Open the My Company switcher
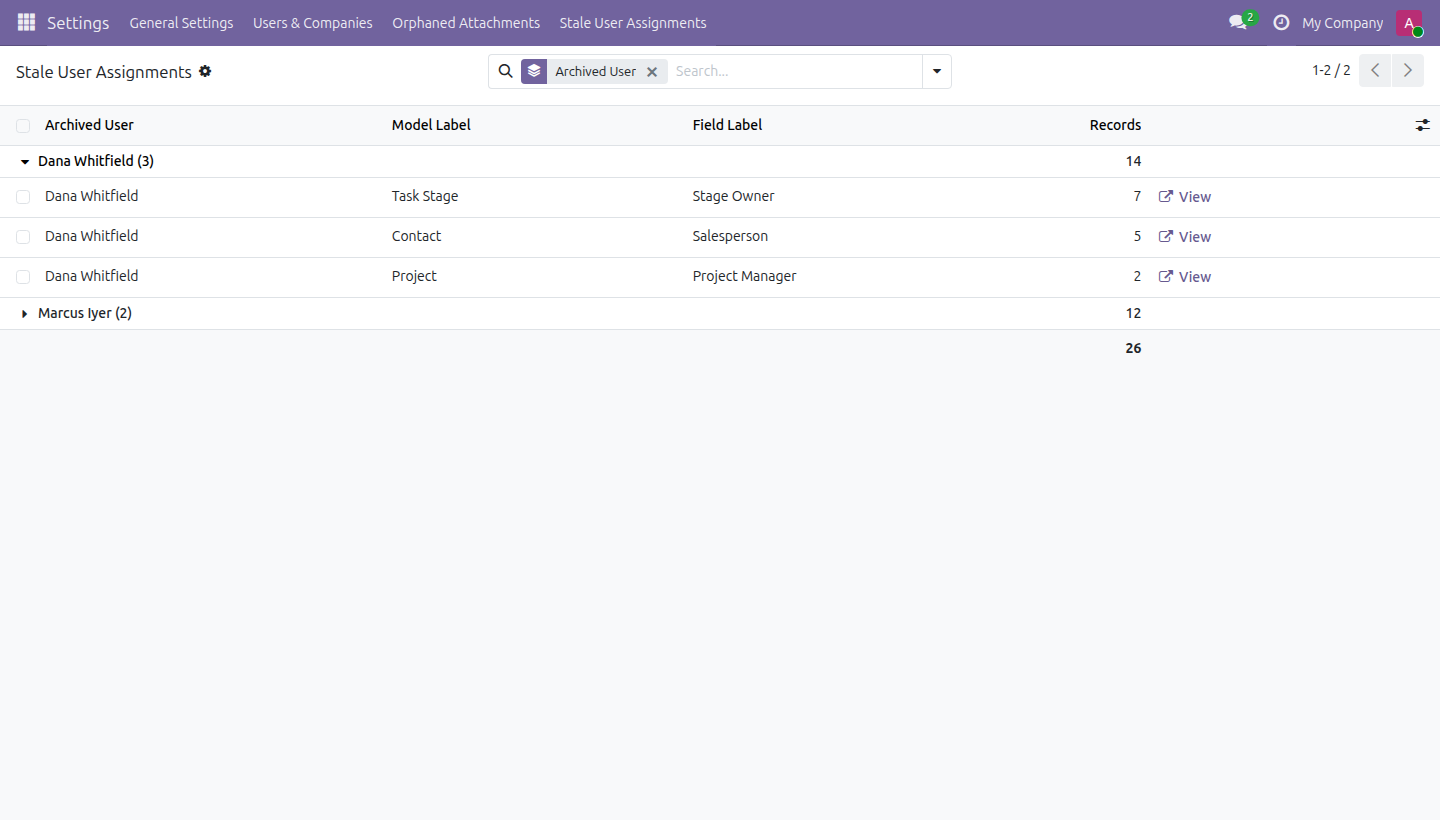This screenshot has width=1440, height=820. [x=1342, y=23]
